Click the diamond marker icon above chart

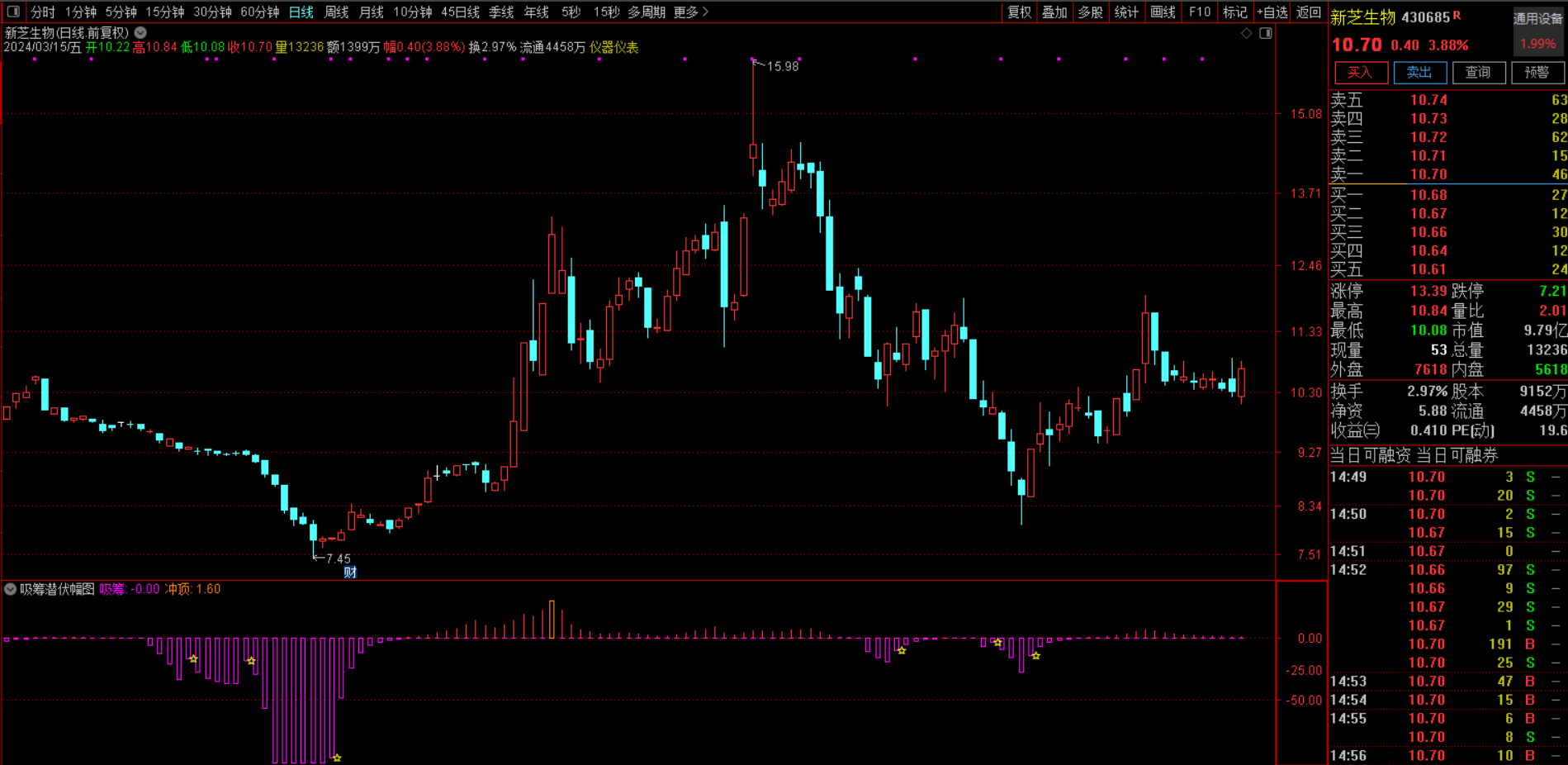[x=1247, y=33]
